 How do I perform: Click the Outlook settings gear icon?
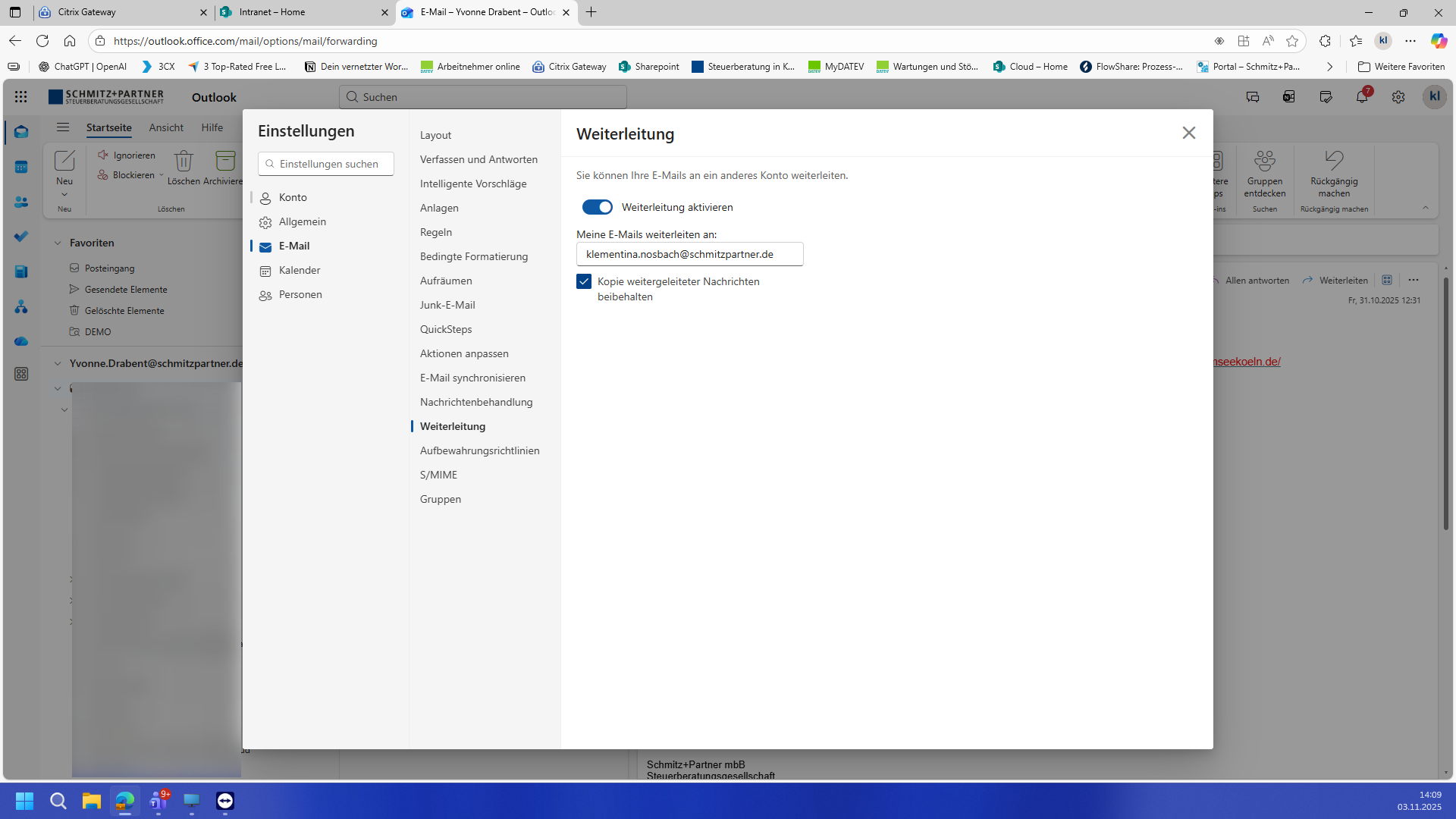[1398, 97]
